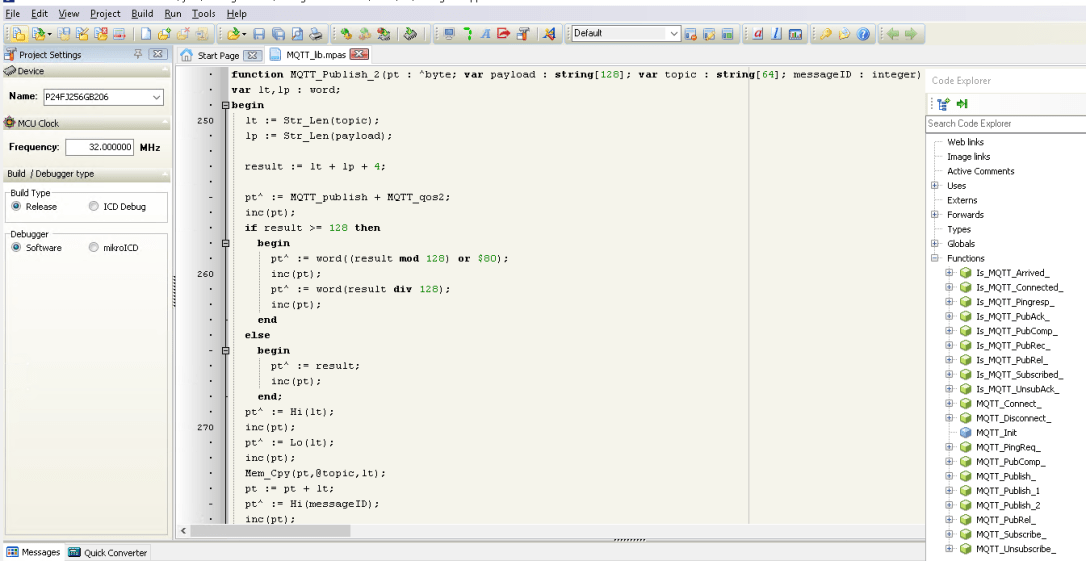Select MQTT_Subscribe_ in the function list
Image resolution: width=1086 pixels, height=561 pixels.
1011,535
